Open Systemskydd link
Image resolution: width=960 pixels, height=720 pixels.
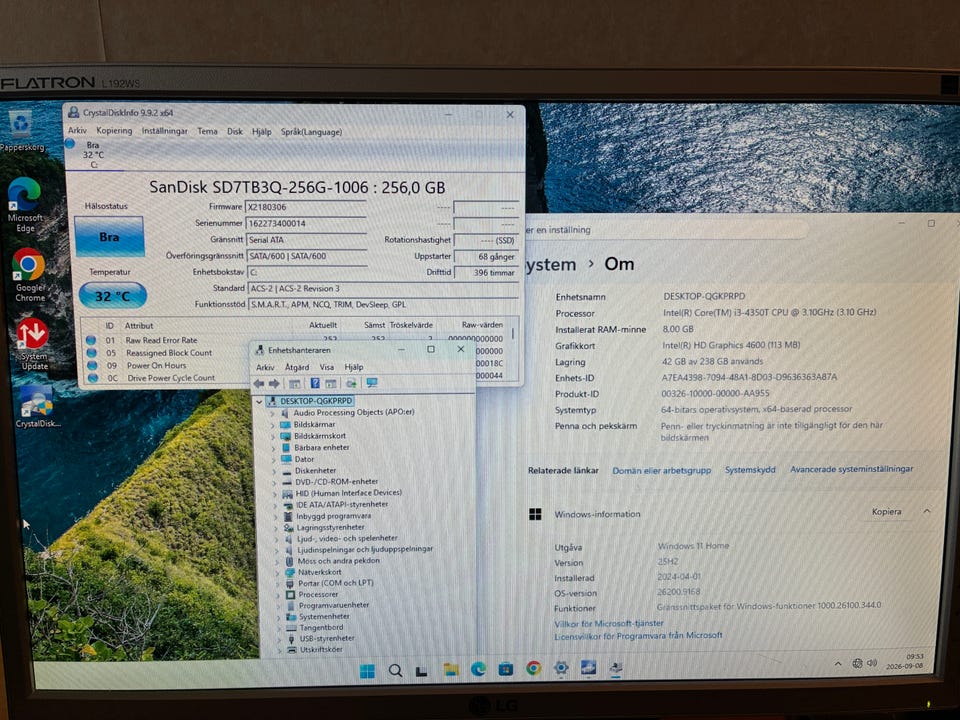(750, 470)
